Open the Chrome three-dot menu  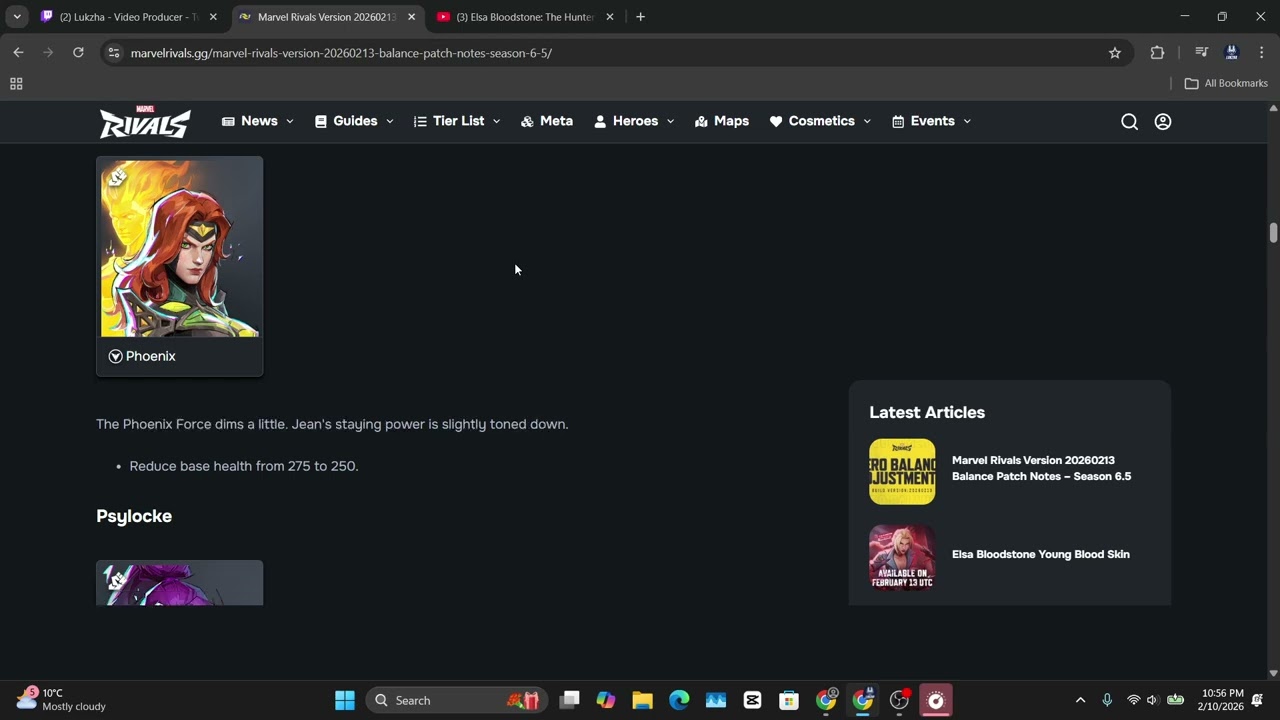[1261, 53]
